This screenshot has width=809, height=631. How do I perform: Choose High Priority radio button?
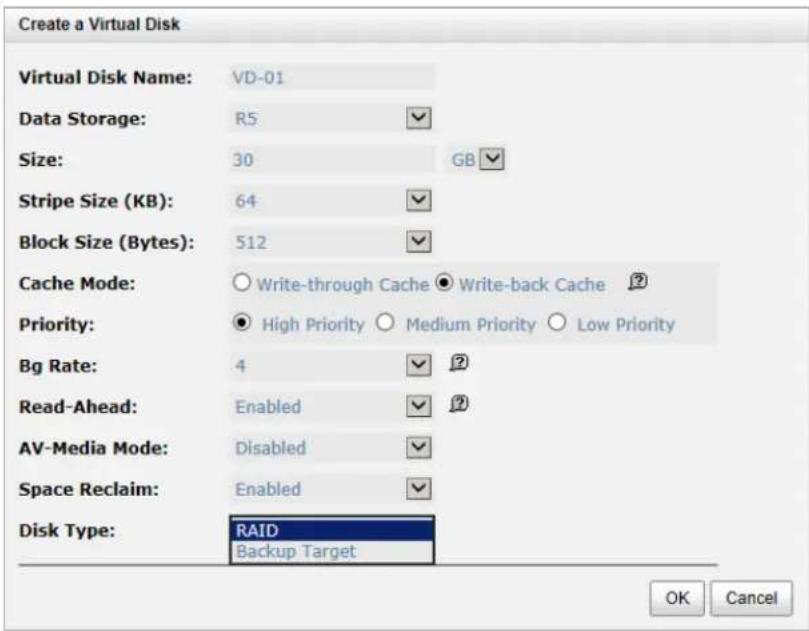point(241,323)
